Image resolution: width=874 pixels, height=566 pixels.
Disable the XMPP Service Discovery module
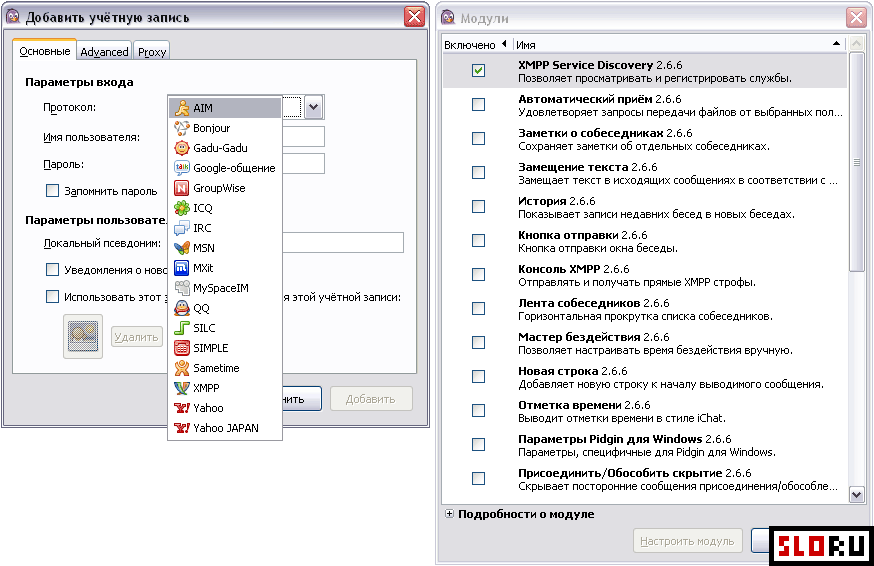(478, 70)
